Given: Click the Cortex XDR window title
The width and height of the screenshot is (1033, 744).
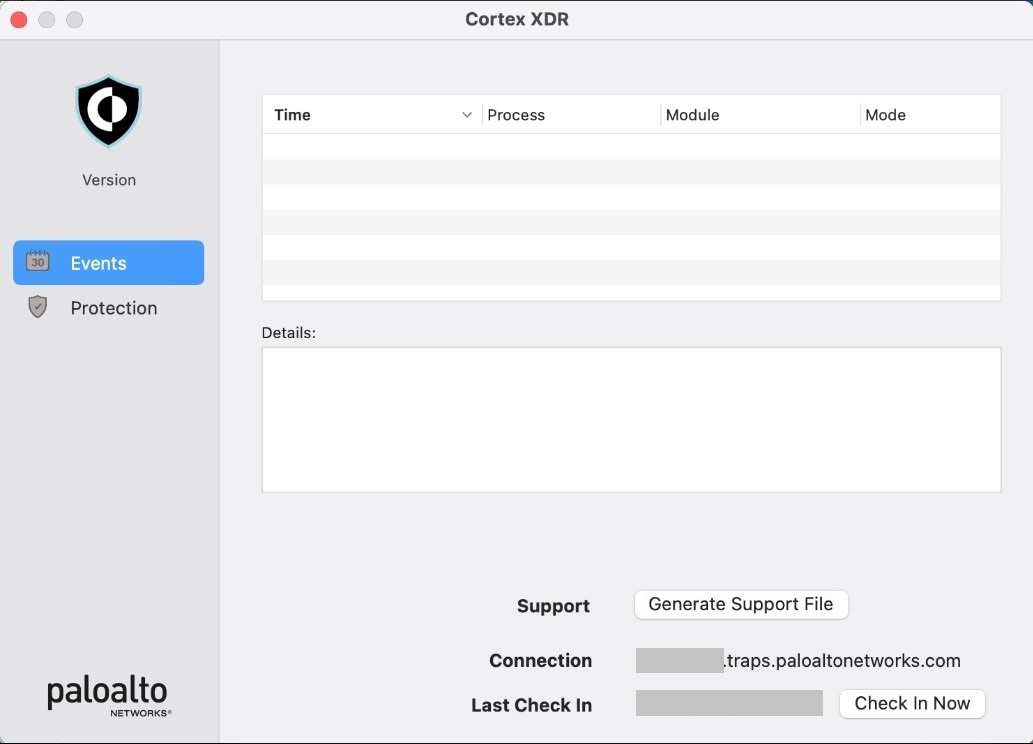Looking at the screenshot, I should point(517,19).
